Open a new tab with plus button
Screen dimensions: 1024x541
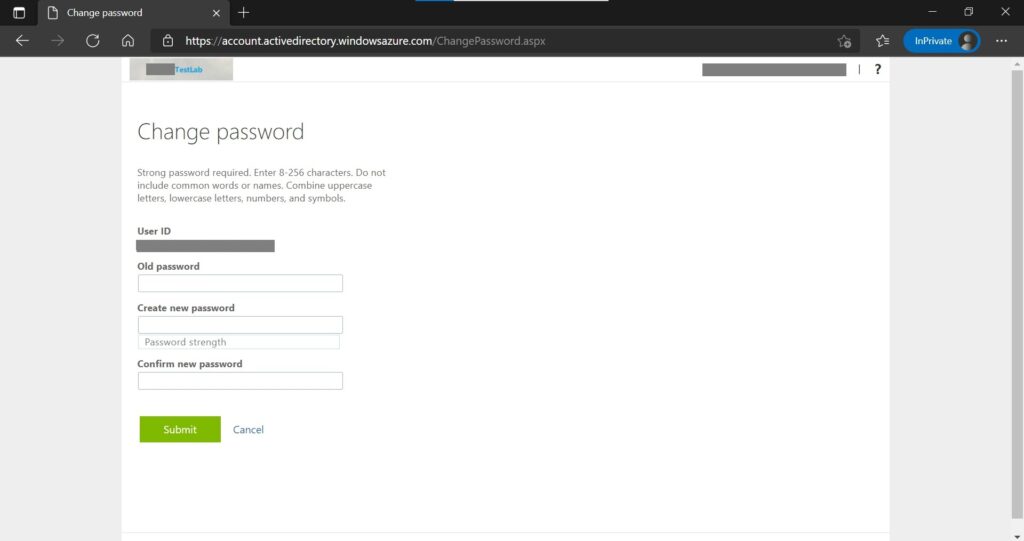click(x=244, y=13)
